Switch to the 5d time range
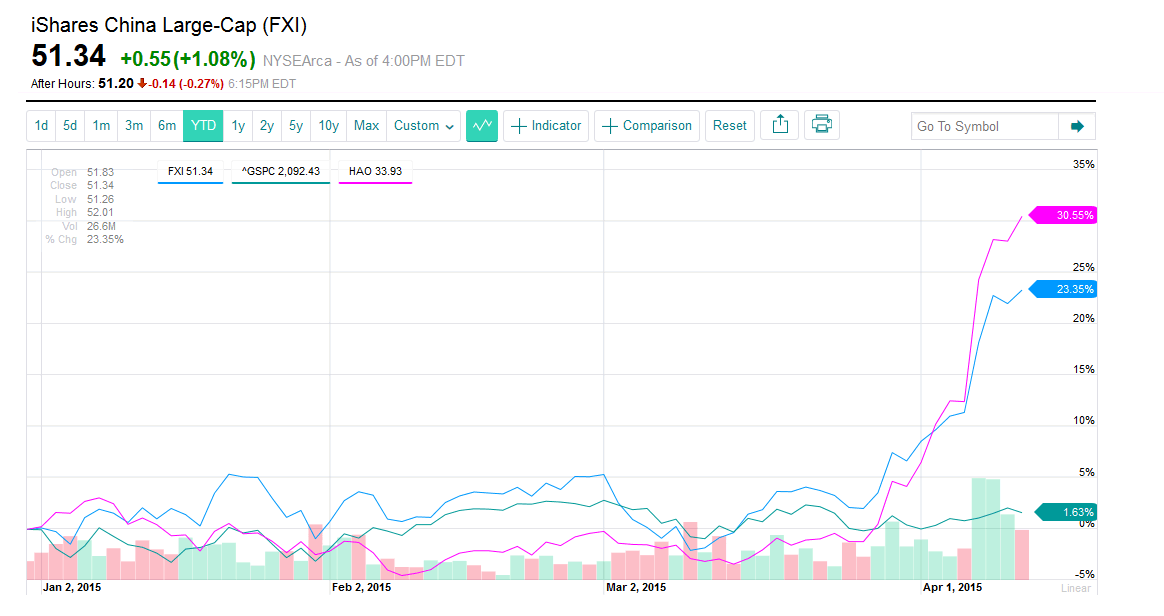Image resolution: width=1164 pixels, height=616 pixels. [x=70, y=126]
